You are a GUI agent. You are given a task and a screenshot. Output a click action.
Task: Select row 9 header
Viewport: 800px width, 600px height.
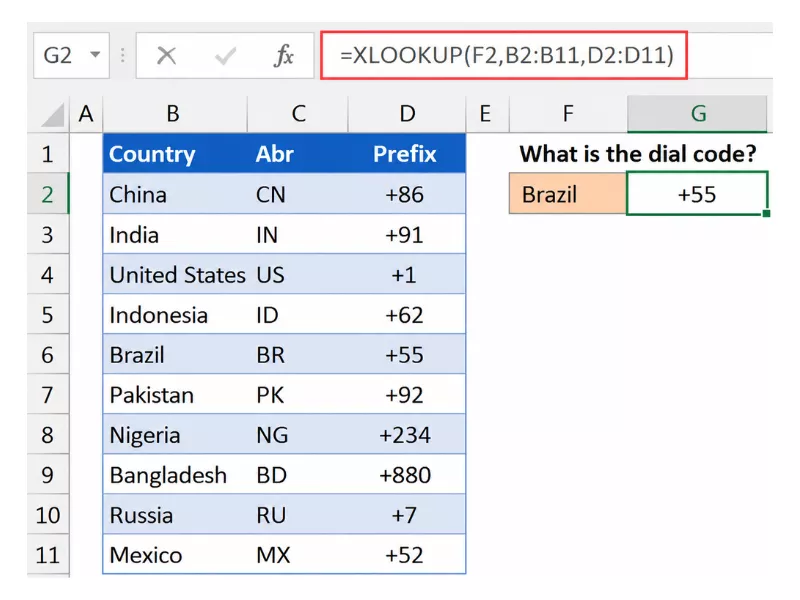coord(48,474)
